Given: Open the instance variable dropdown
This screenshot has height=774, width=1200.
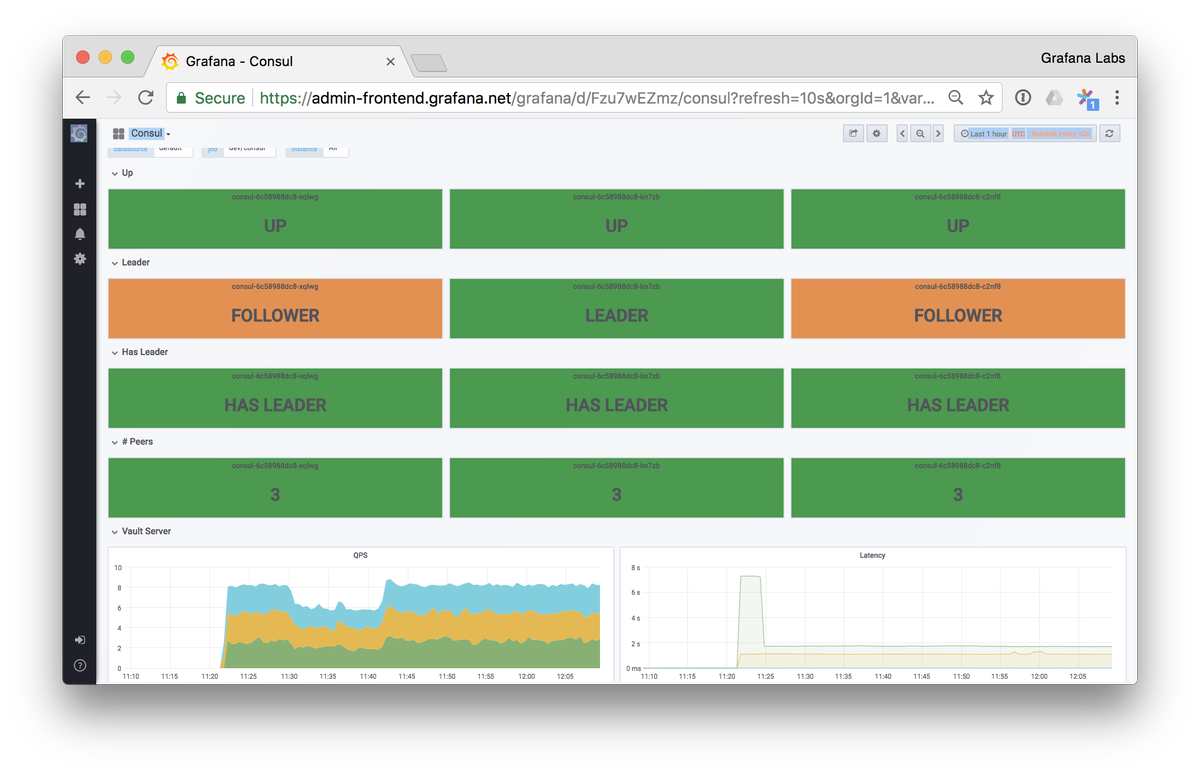Looking at the screenshot, I should coord(336,149).
